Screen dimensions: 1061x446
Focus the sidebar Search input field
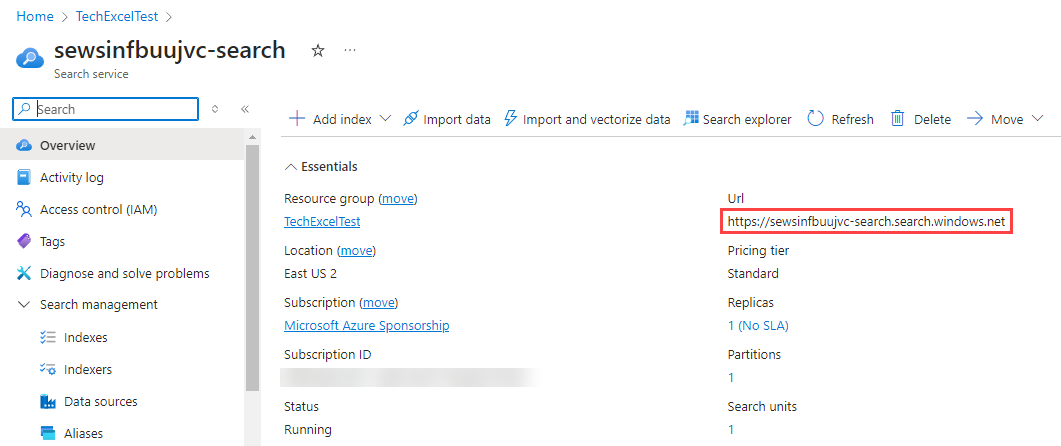click(106, 109)
